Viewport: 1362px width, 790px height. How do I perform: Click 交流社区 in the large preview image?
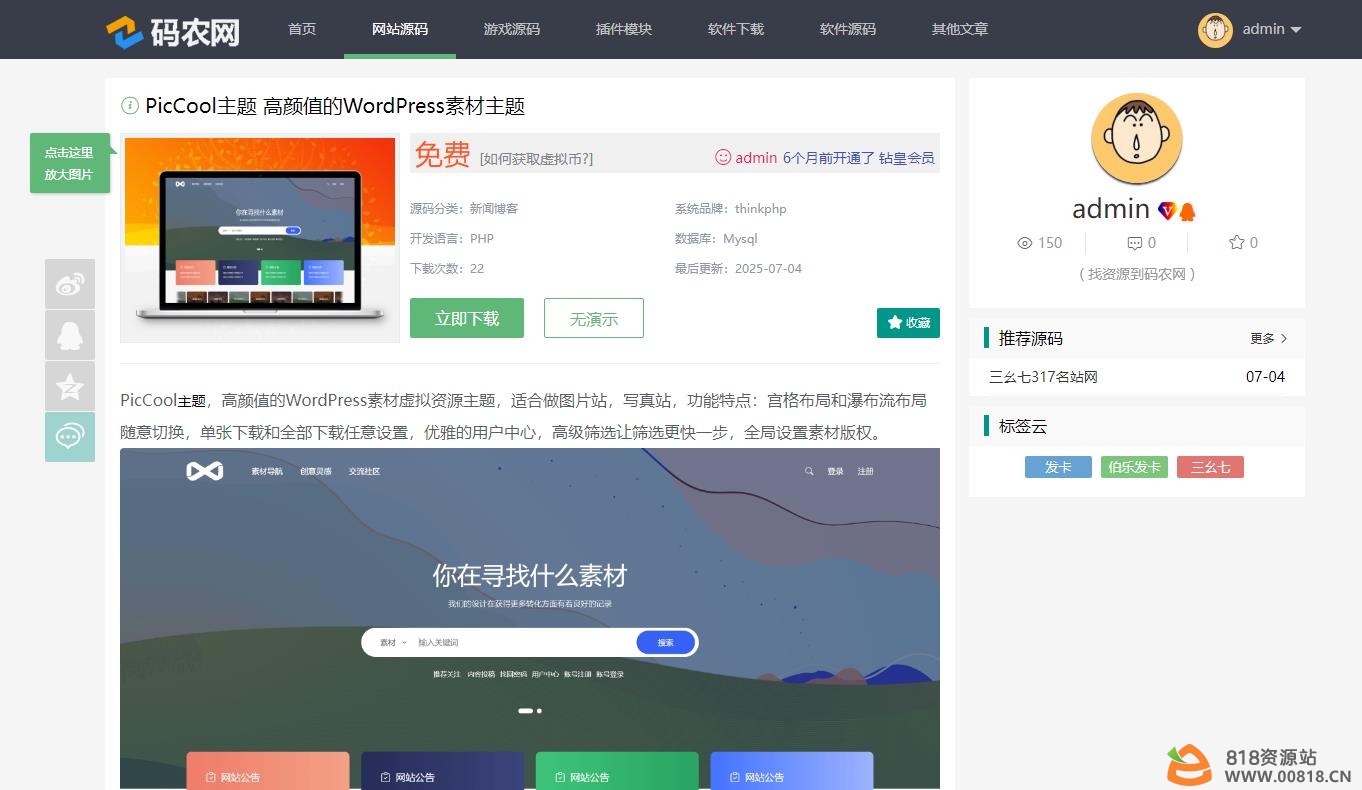364,471
